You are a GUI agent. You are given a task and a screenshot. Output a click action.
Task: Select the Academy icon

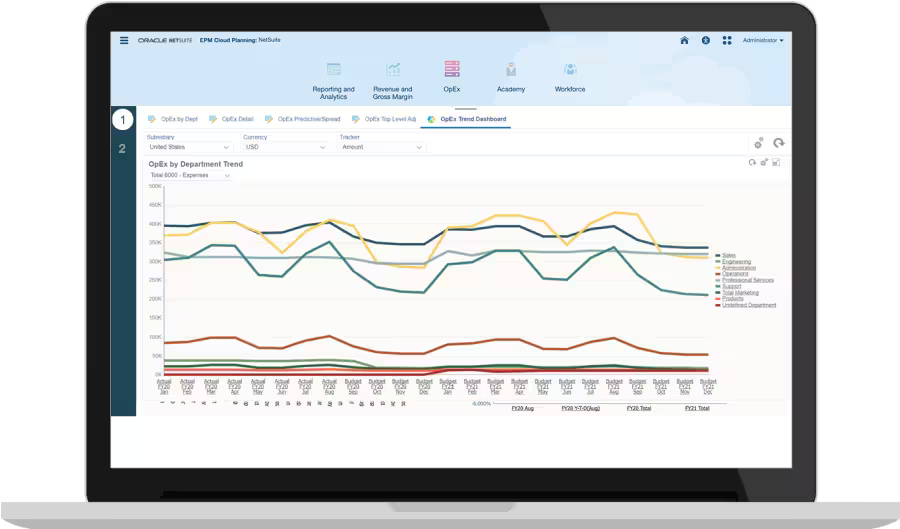511,70
